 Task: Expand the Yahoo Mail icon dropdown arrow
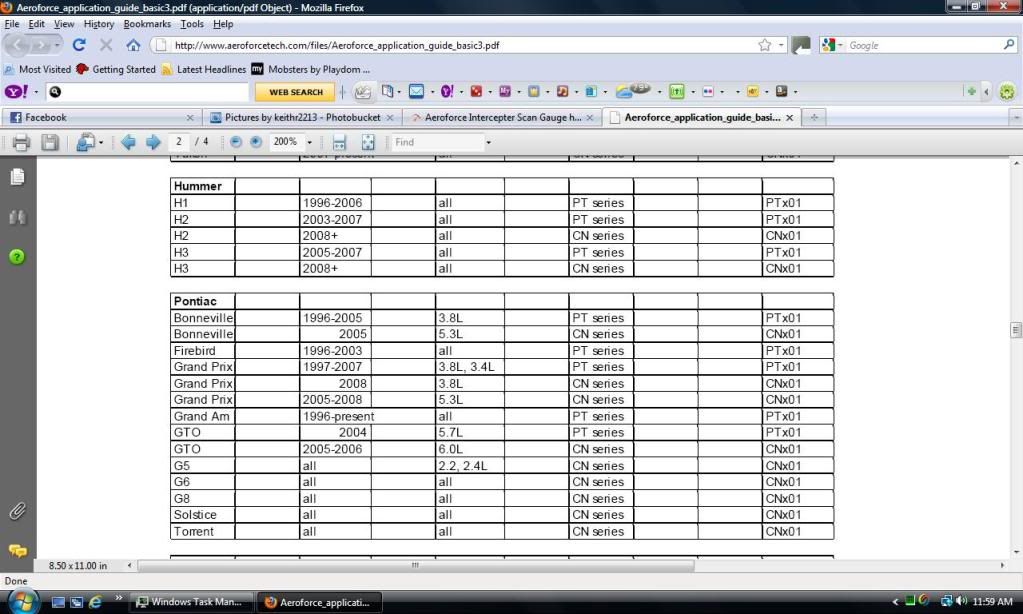(x=433, y=92)
